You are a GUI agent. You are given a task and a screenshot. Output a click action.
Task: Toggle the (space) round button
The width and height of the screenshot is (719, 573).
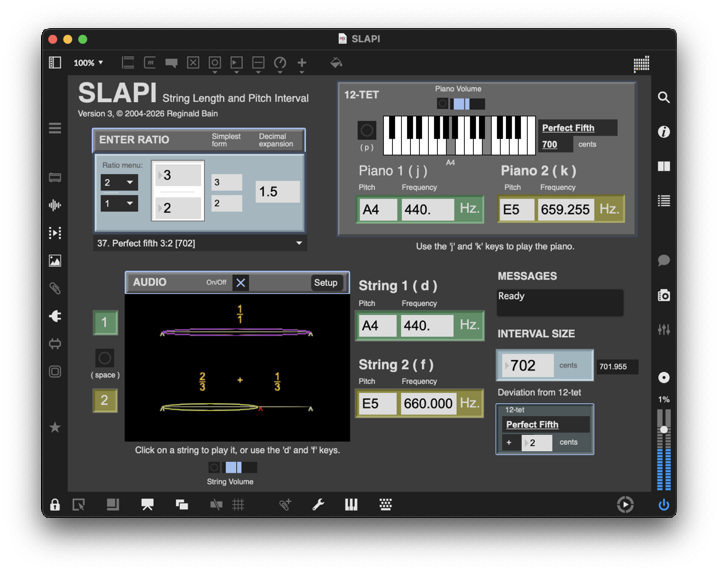click(x=105, y=358)
